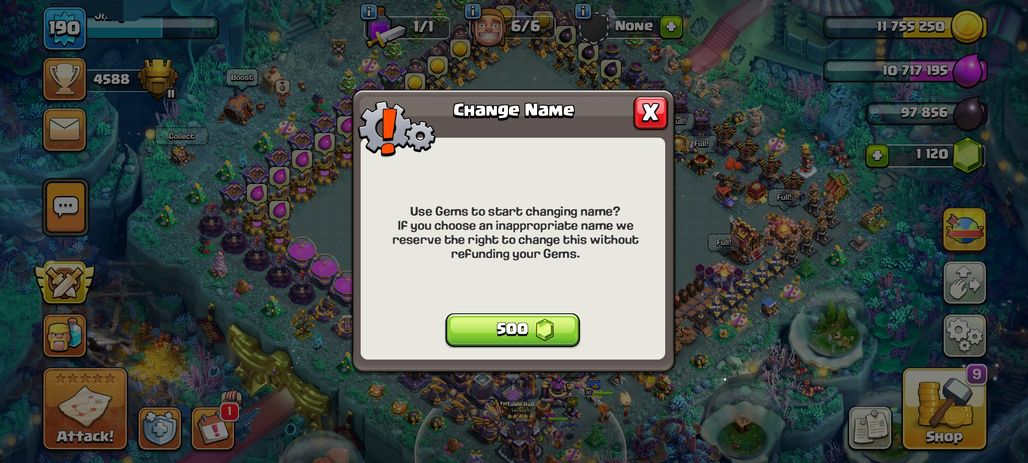This screenshot has height=463, width=1028.
Task: Tap the Attack! map button
Action: pyautogui.click(x=85, y=409)
